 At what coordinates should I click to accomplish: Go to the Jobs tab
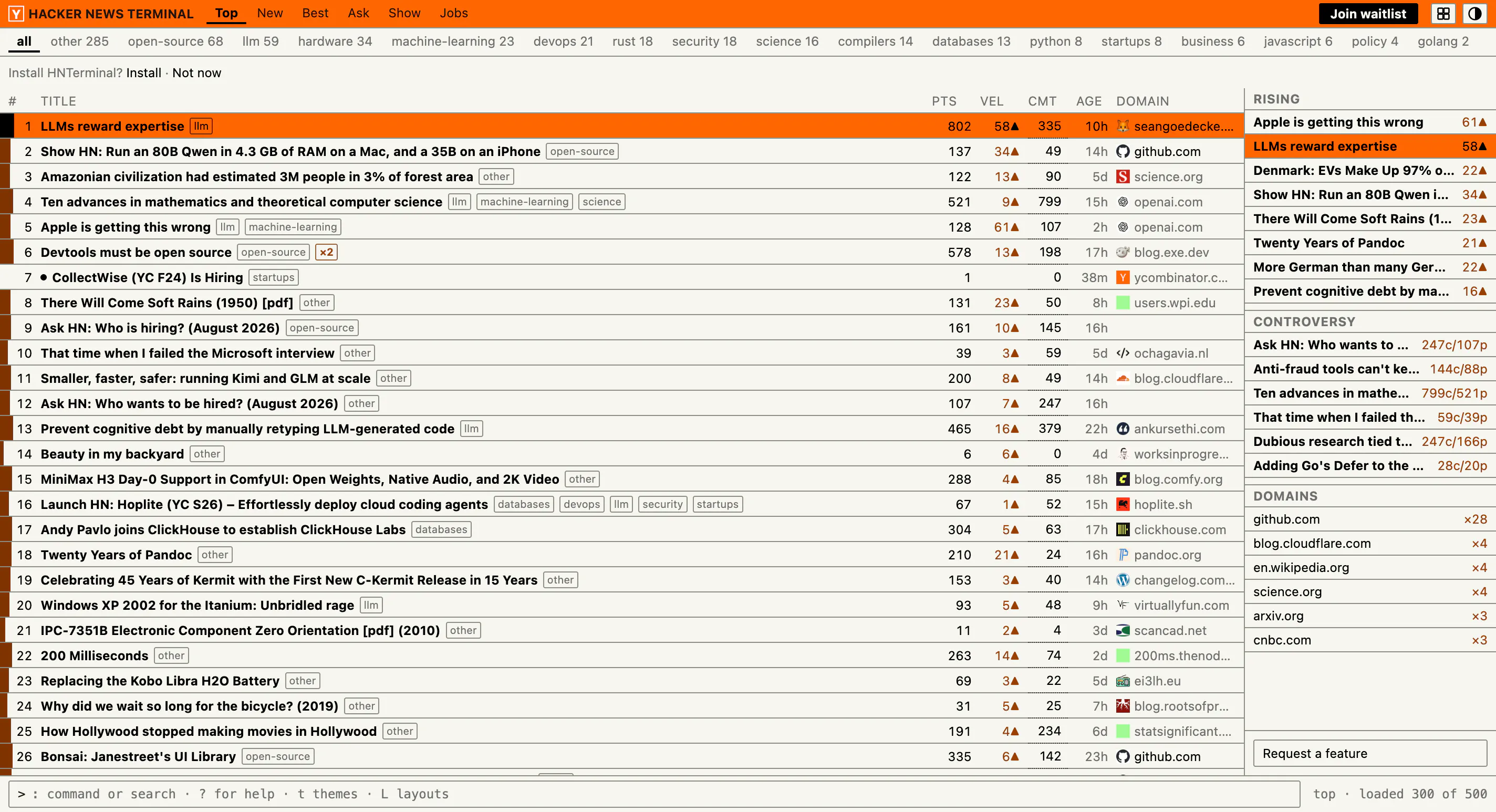pyautogui.click(x=453, y=13)
